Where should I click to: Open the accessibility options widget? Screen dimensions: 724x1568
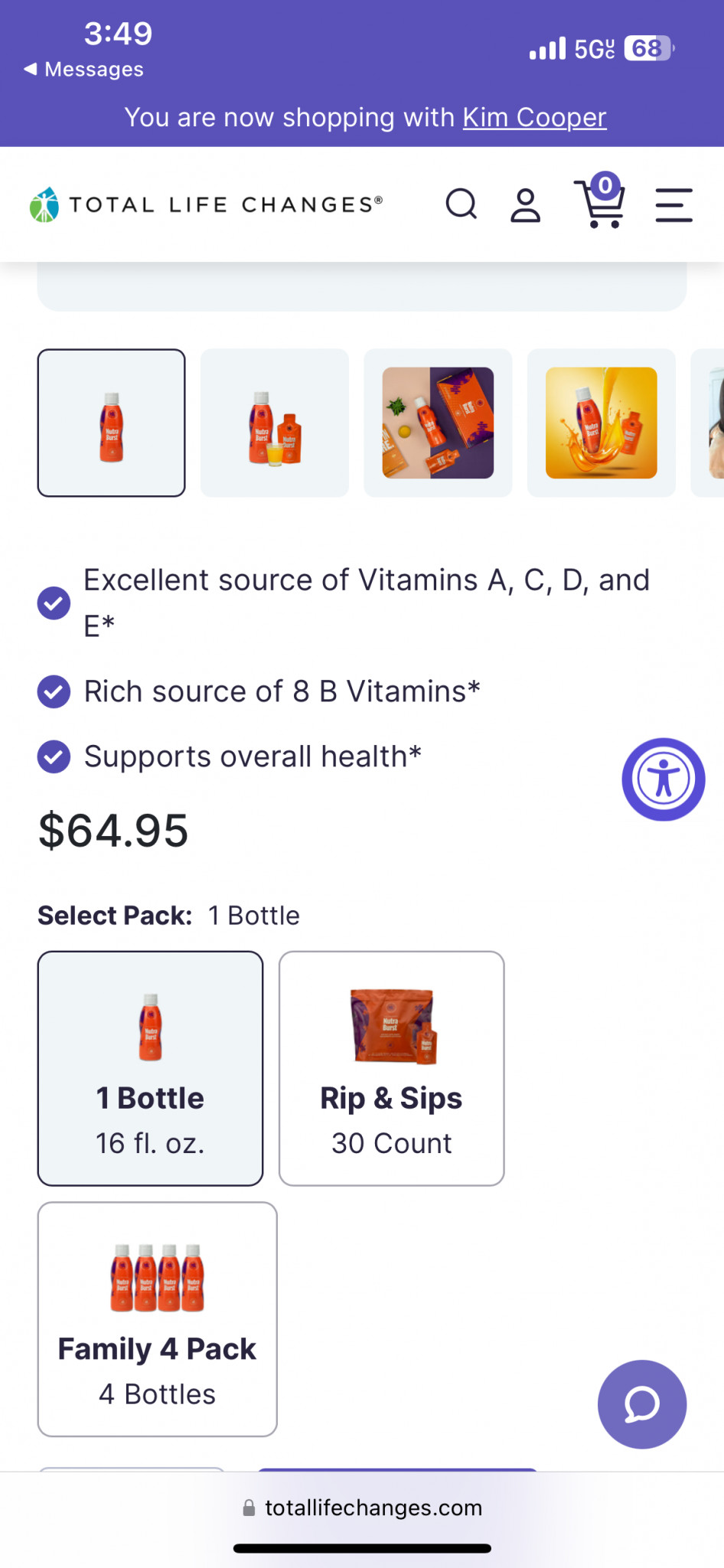click(663, 779)
